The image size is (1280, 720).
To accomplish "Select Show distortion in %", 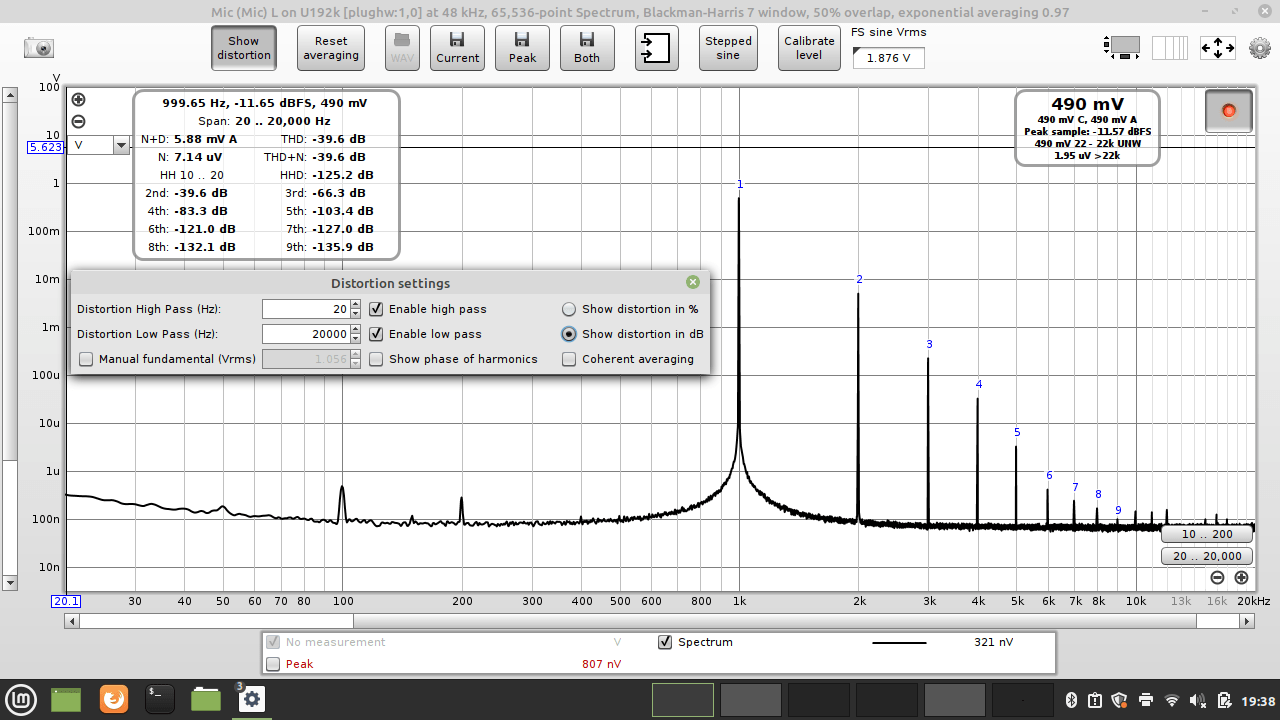I will point(569,309).
